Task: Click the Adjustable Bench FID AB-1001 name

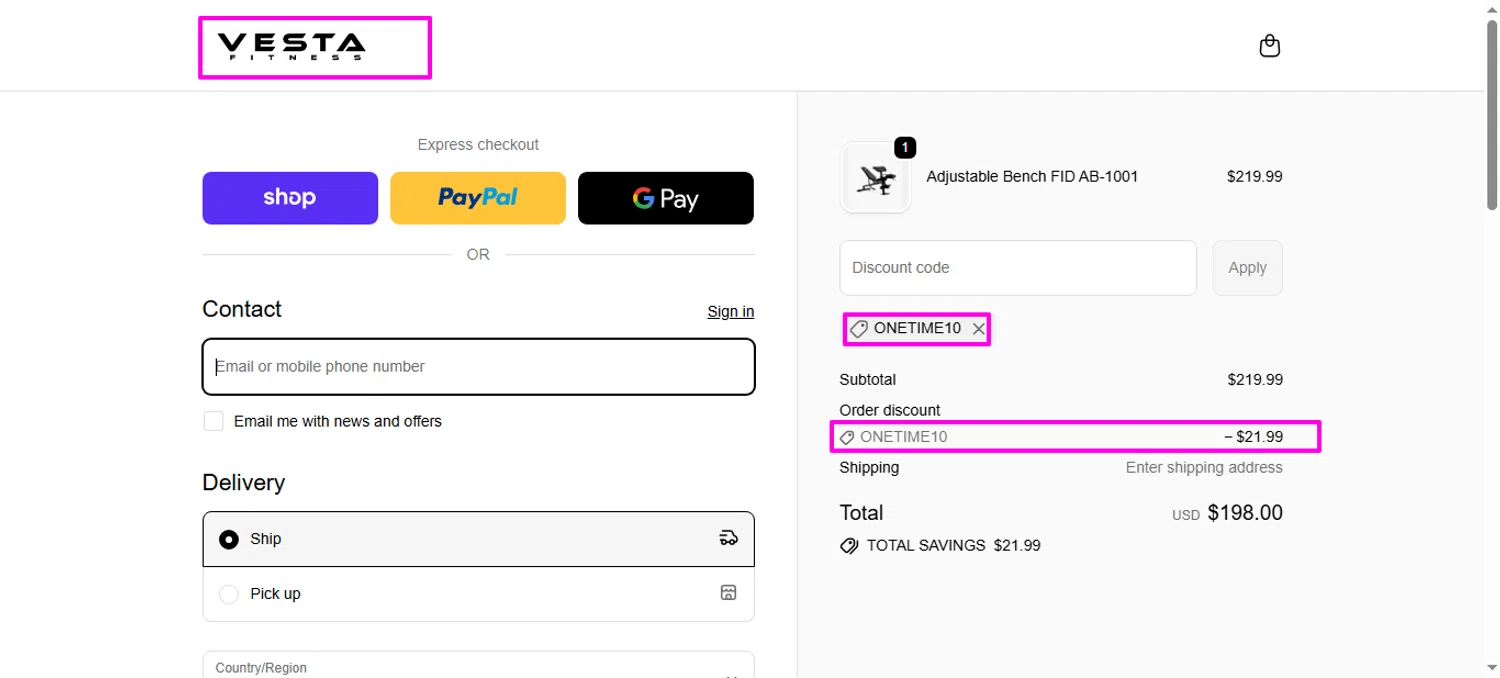Action: click(1032, 176)
